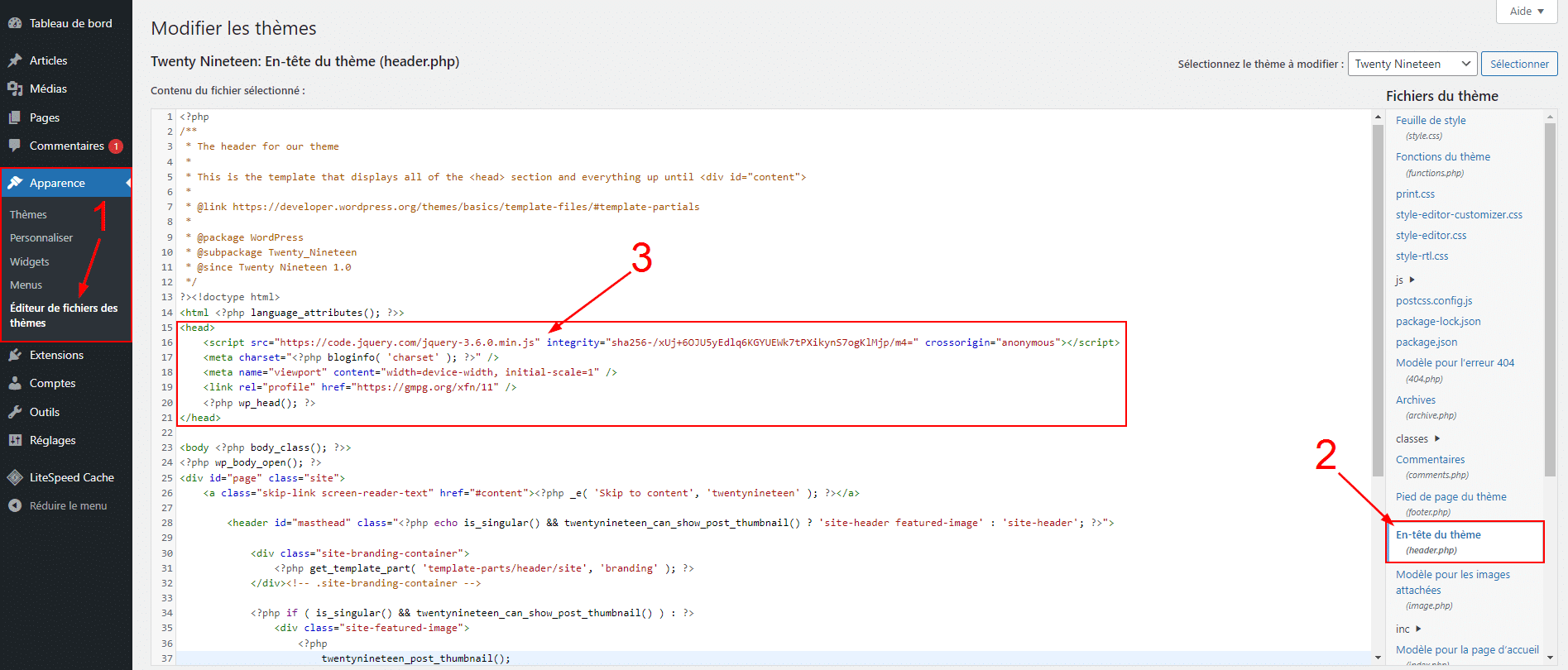Click the '</head>' closing tag line
Image resolution: width=1568 pixels, height=670 pixels.
pyautogui.click(x=200, y=418)
